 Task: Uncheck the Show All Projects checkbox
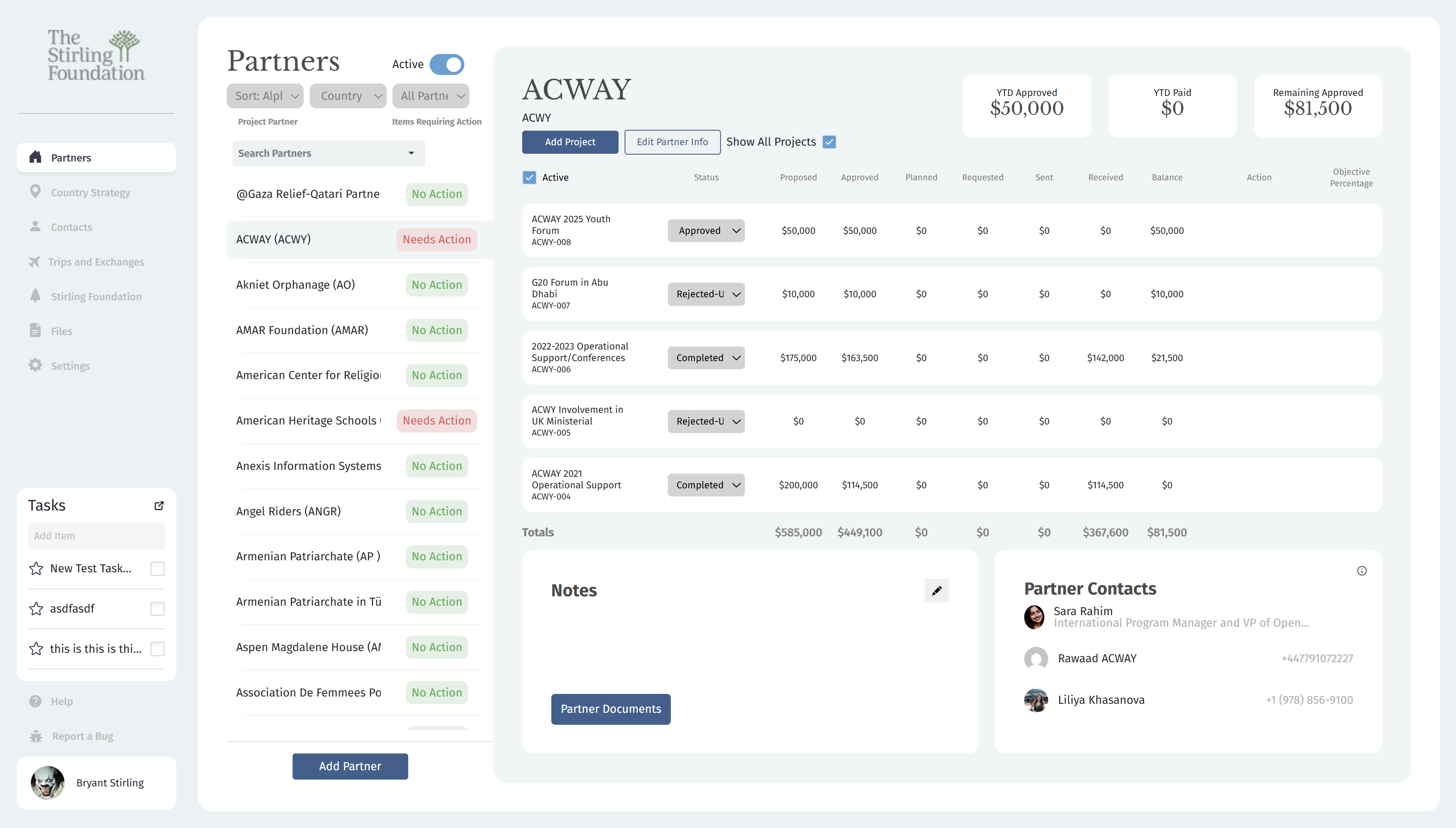pos(829,142)
